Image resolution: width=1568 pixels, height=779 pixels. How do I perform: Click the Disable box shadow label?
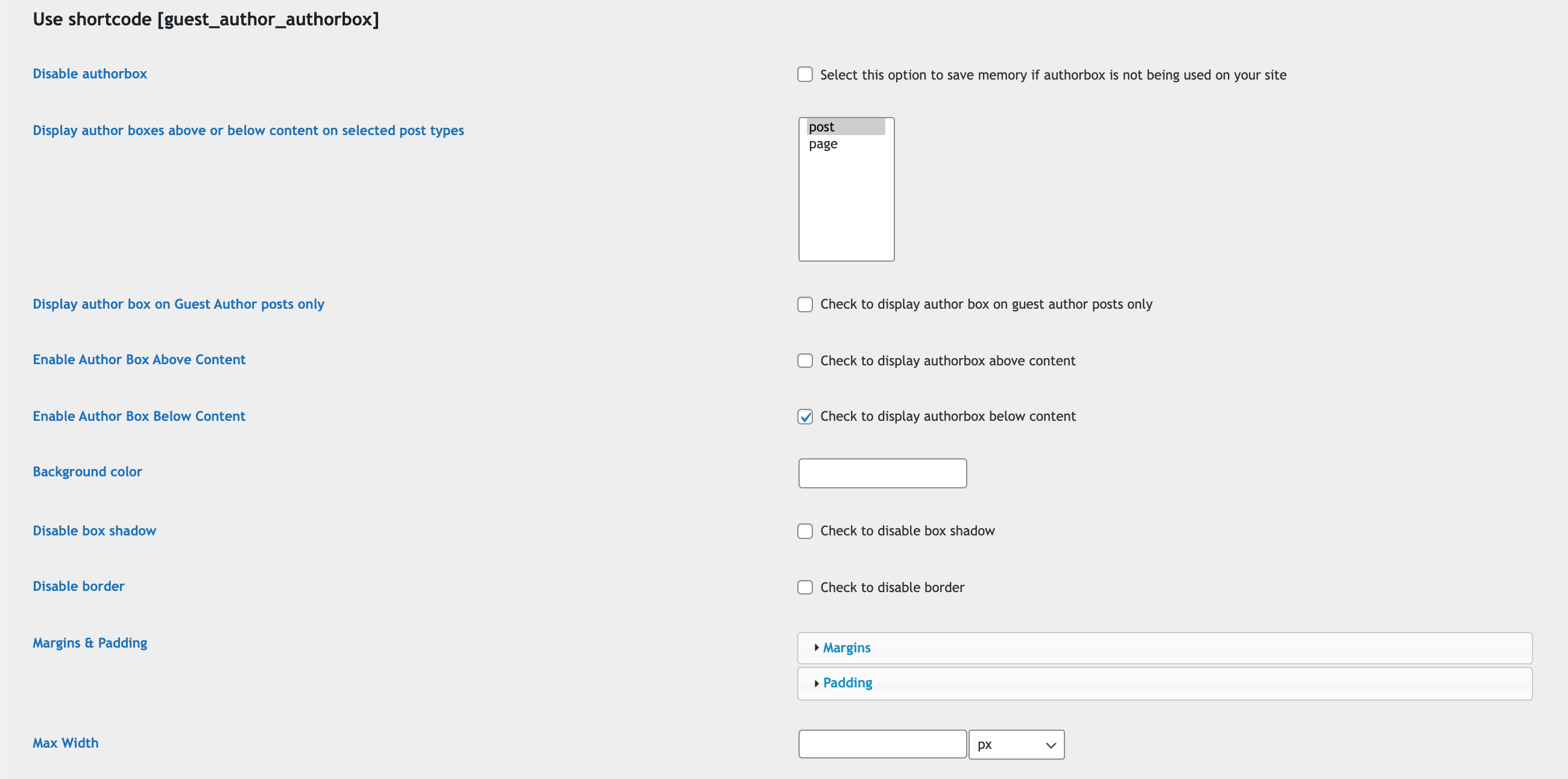pos(94,531)
